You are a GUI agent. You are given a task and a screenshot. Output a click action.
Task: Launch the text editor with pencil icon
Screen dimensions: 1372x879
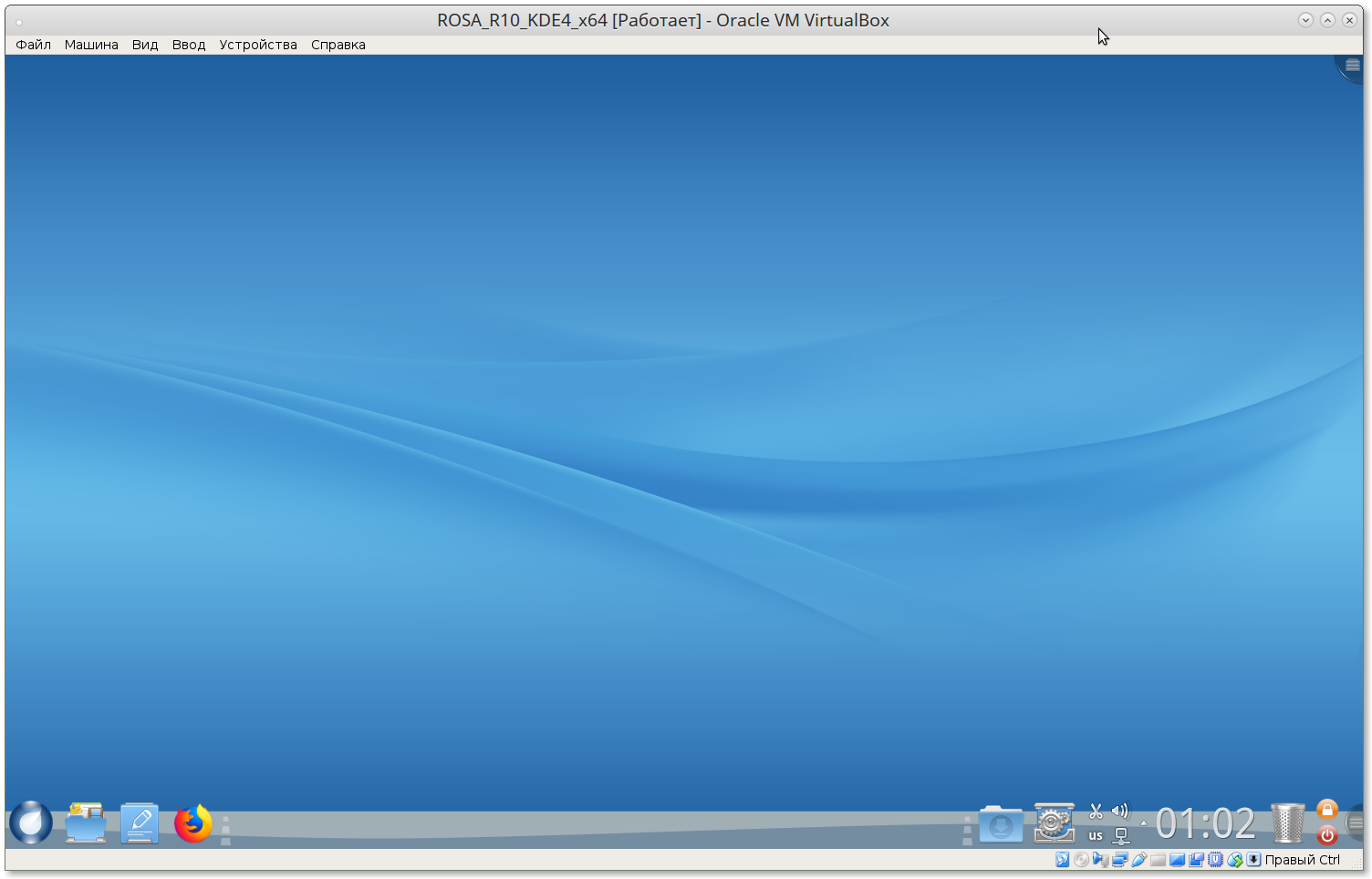pos(140,822)
